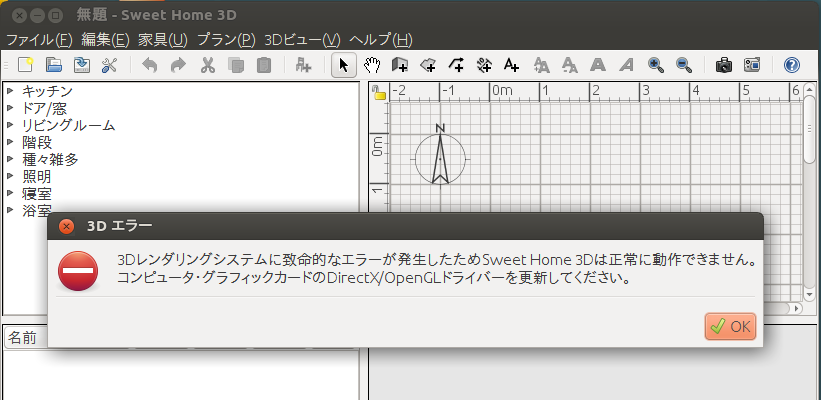Image resolution: width=821 pixels, height=400 pixels.
Task: Select the 照明 catalog label
Action: pos(37,176)
